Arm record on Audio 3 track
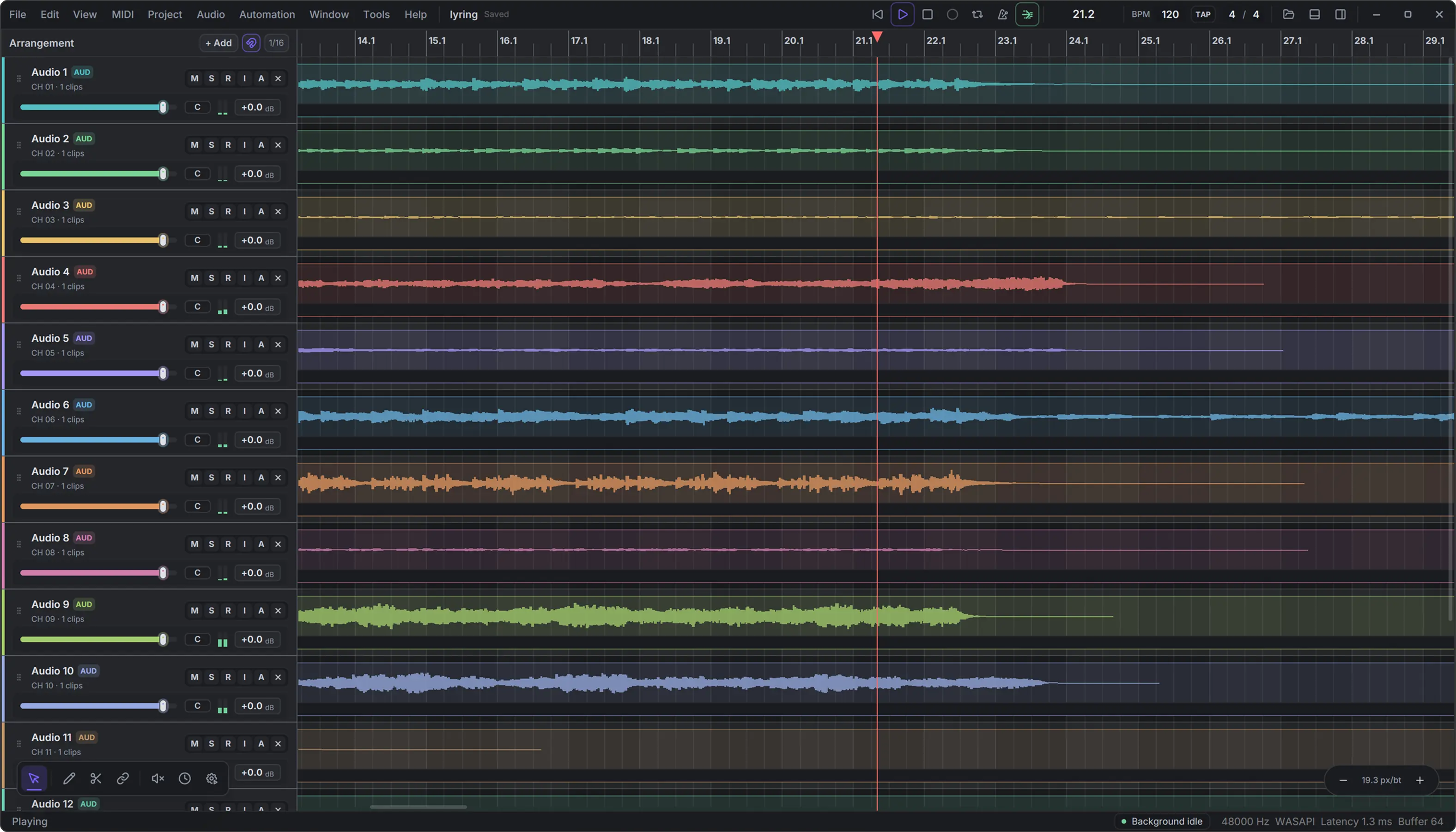Screen dimensions: 1456x832 click(x=228, y=212)
